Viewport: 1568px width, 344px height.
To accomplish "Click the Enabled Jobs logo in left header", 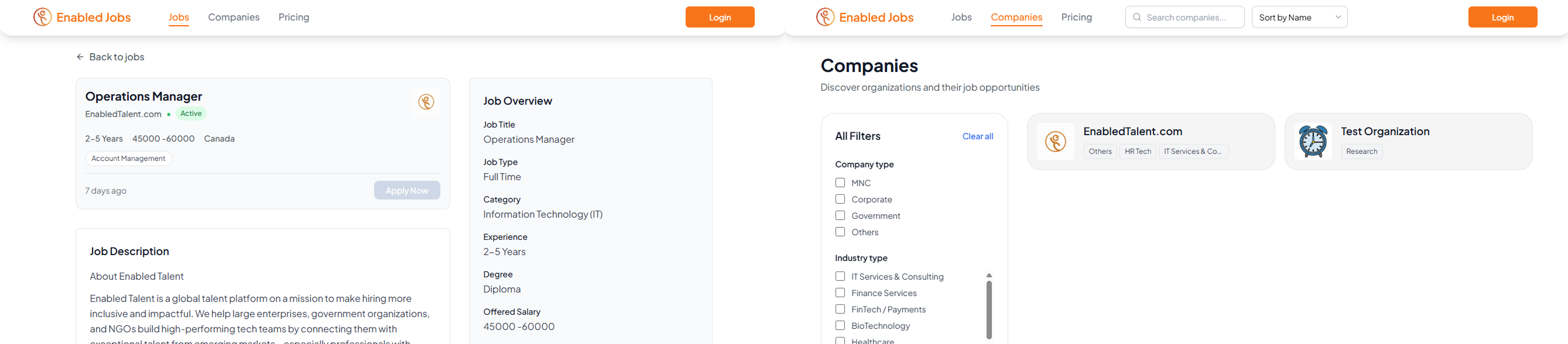I will point(82,17).
